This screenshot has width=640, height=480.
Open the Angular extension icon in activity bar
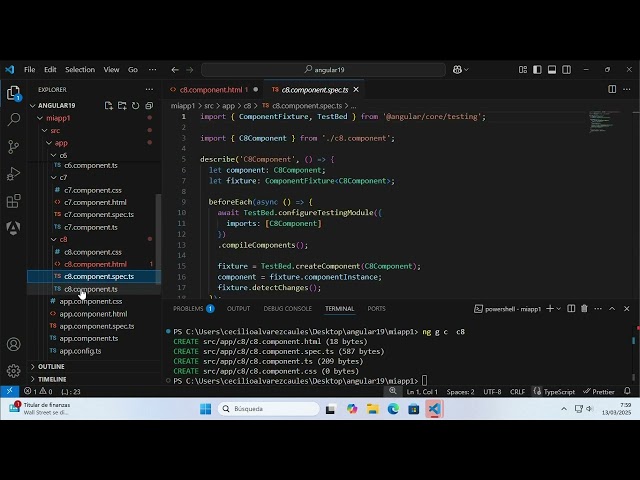(x=13, y=228)
